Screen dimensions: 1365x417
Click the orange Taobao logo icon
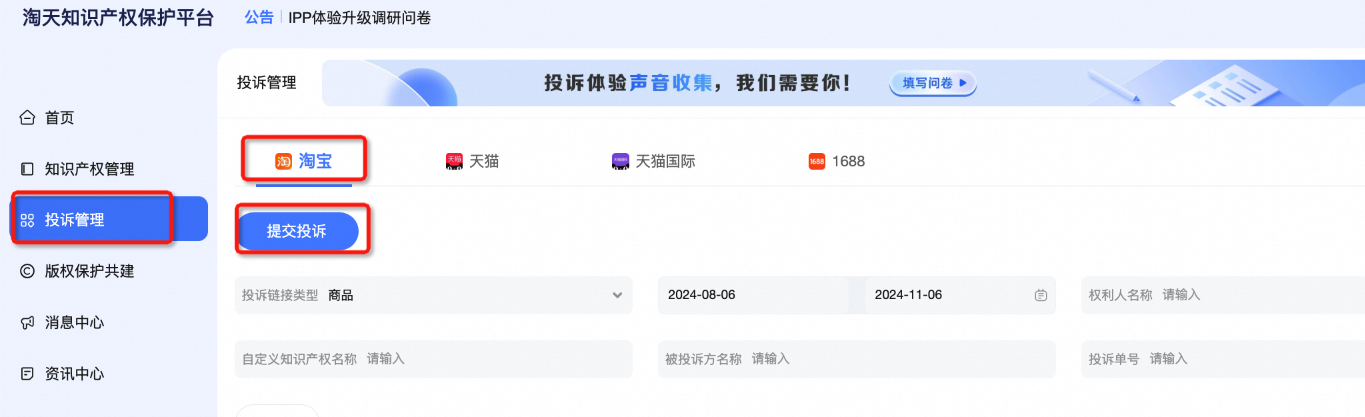(284, 161)
